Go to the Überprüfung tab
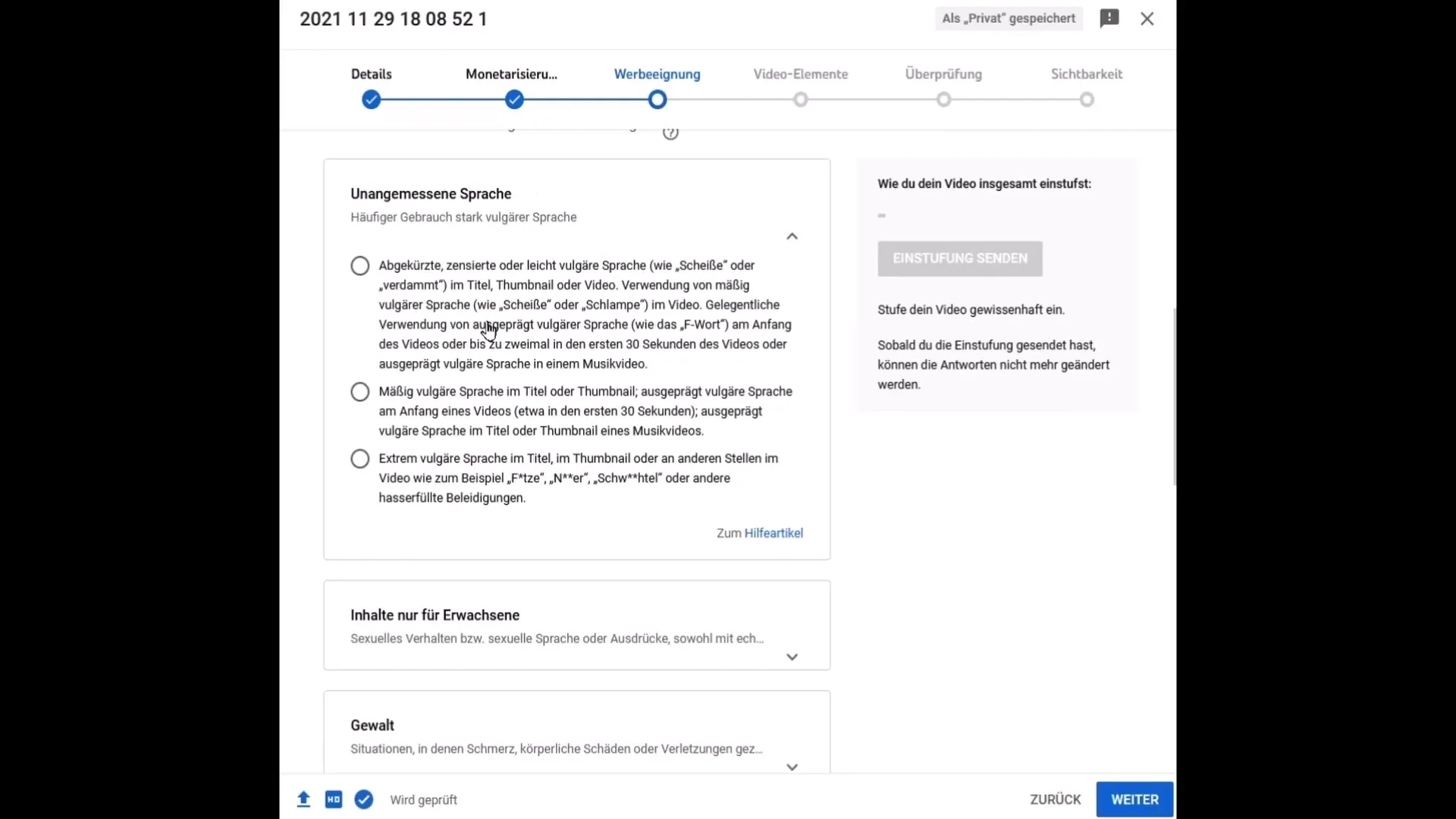 943,74
